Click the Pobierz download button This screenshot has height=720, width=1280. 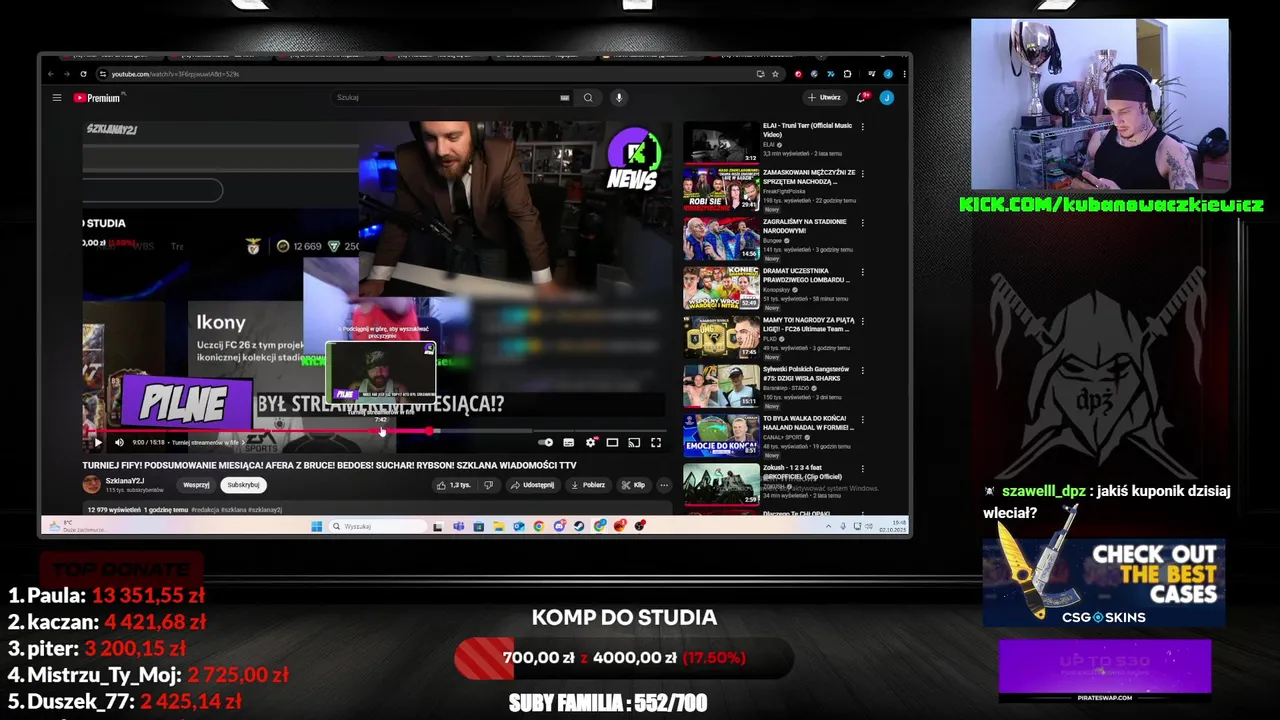(x=588, y=485)
